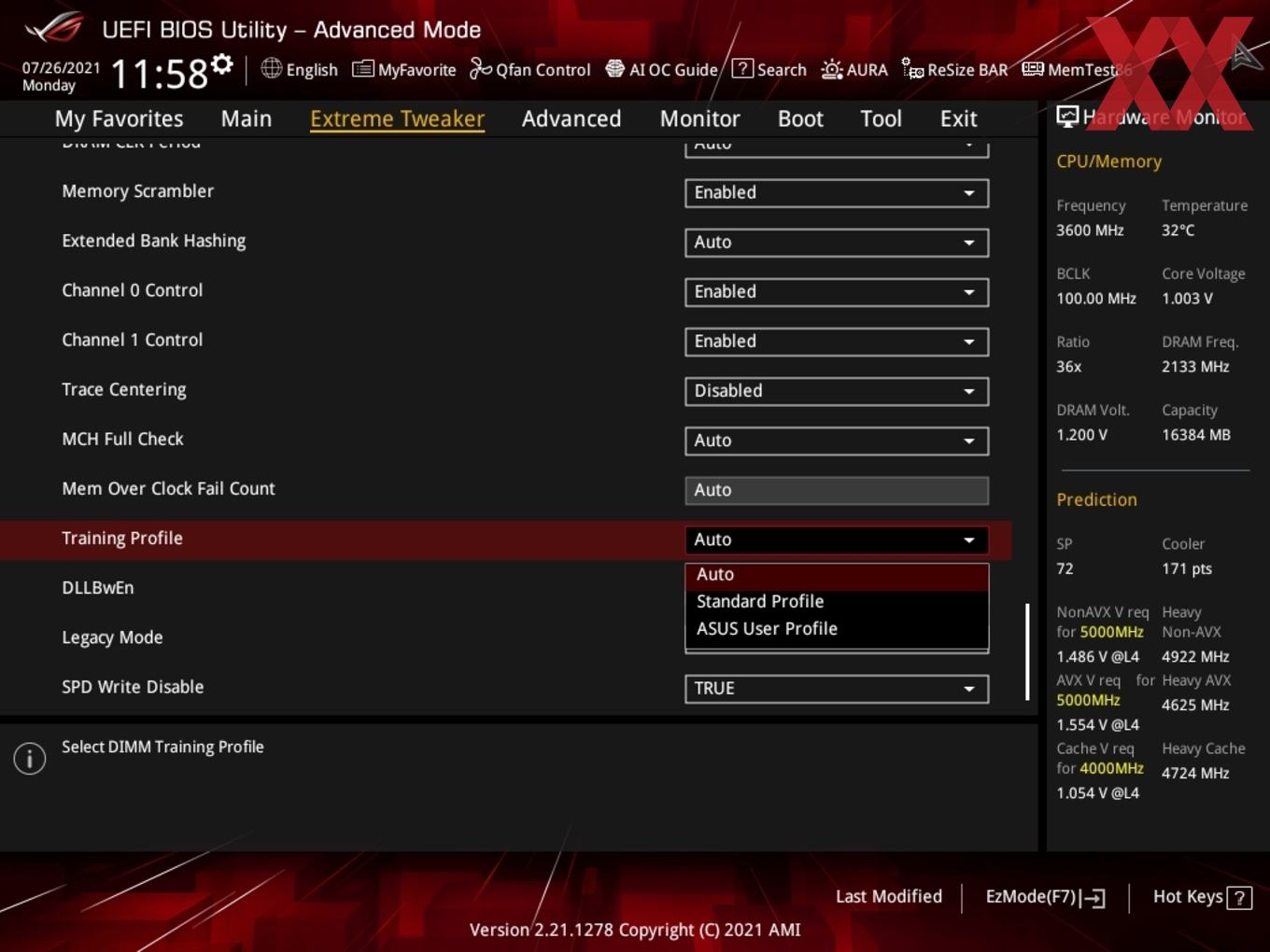Viewport: 1270px width, 952px height.
Task: Click the Hardware Monitor screen icon
Action: [1067, 117]
